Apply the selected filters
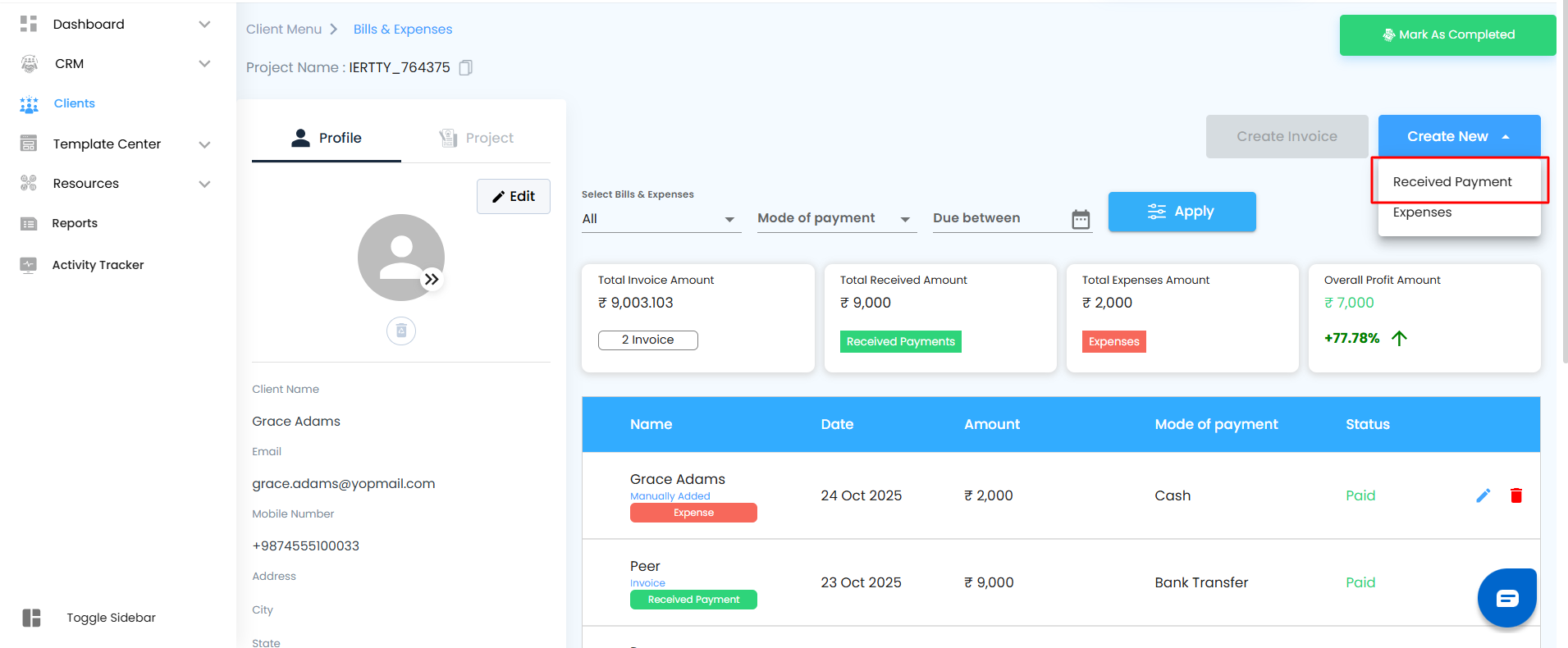Image resolution: width=1568 pixels, height=648 pixels. pos(1181,212)
